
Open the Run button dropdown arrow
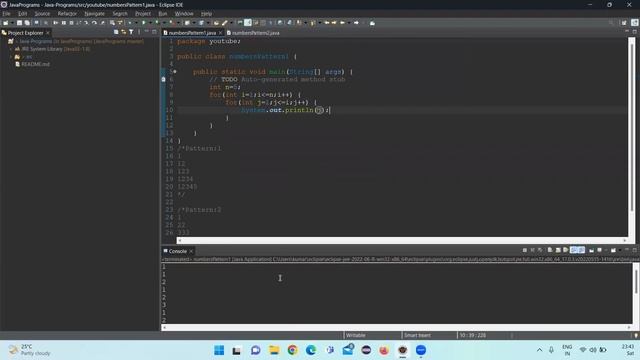point(149,23)
